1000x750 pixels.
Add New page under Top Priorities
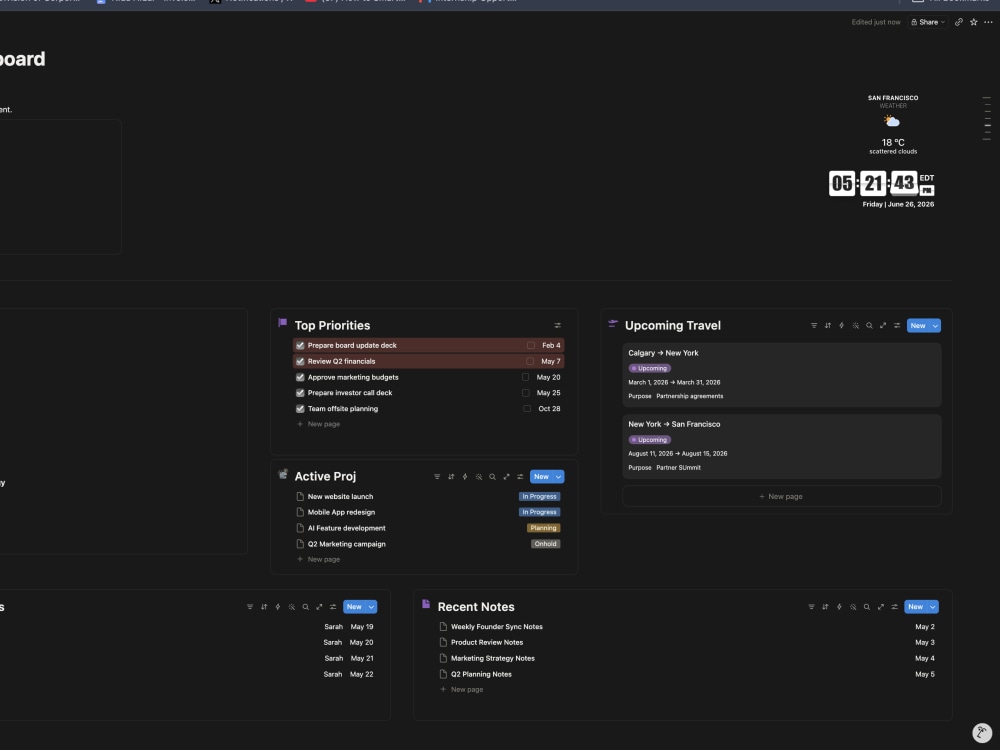pyautogui.click(x=318, y=424)
